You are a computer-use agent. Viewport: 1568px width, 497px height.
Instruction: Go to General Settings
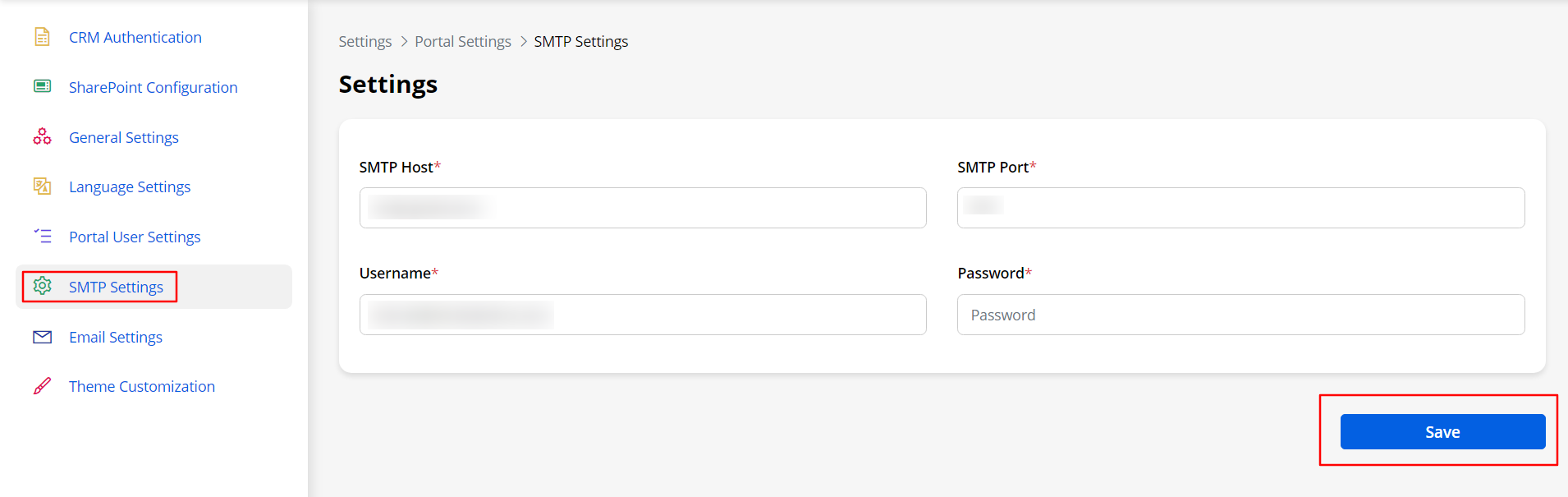pos(123,138)
